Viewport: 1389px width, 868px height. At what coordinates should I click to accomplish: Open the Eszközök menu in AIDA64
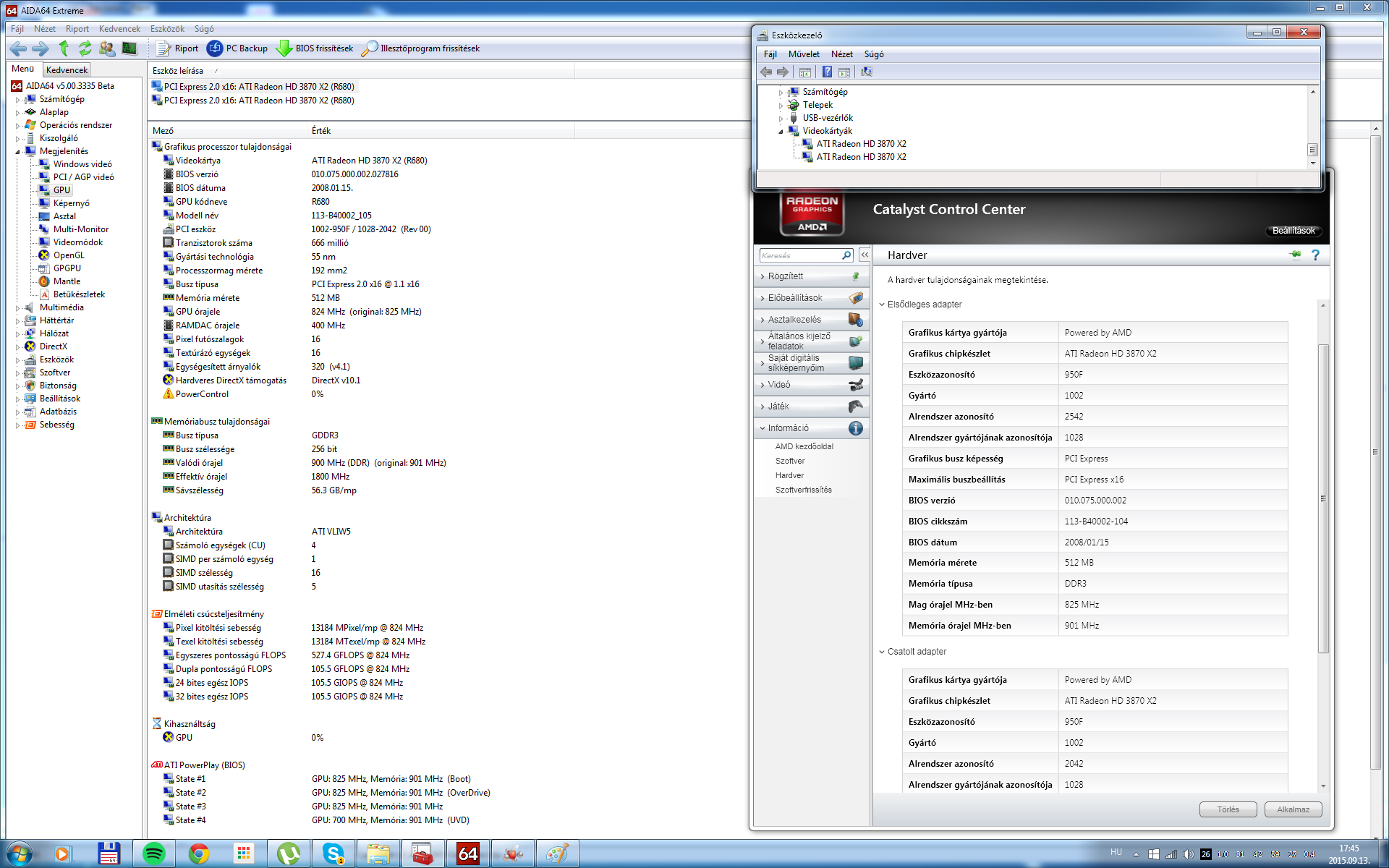[x=167, y=29]
